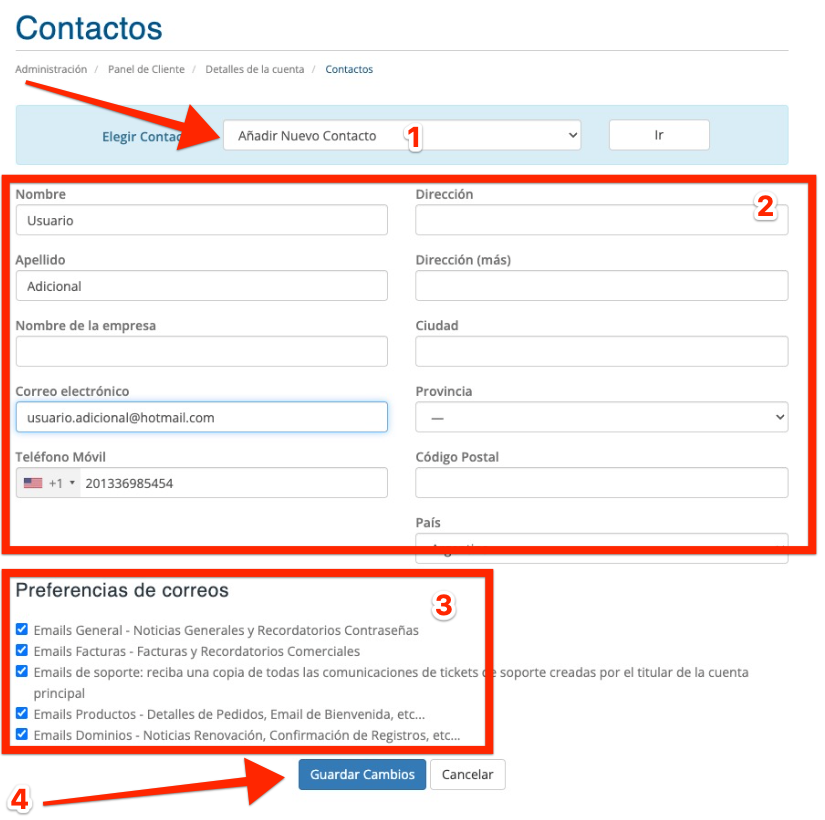This screenshot has height=820, width=825.
Task: Click the US flag country code icon
Action: [33, 483]
